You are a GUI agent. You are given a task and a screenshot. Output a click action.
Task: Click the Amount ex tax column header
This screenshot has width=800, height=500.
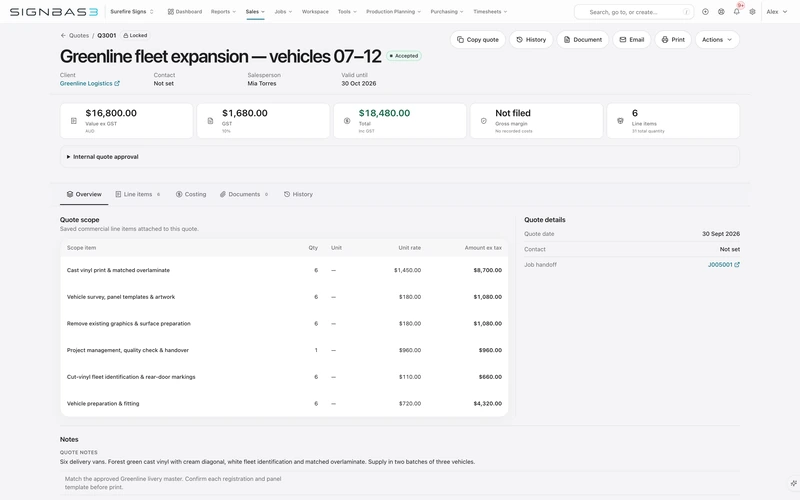pyautogui.click(x=483, y=248)
